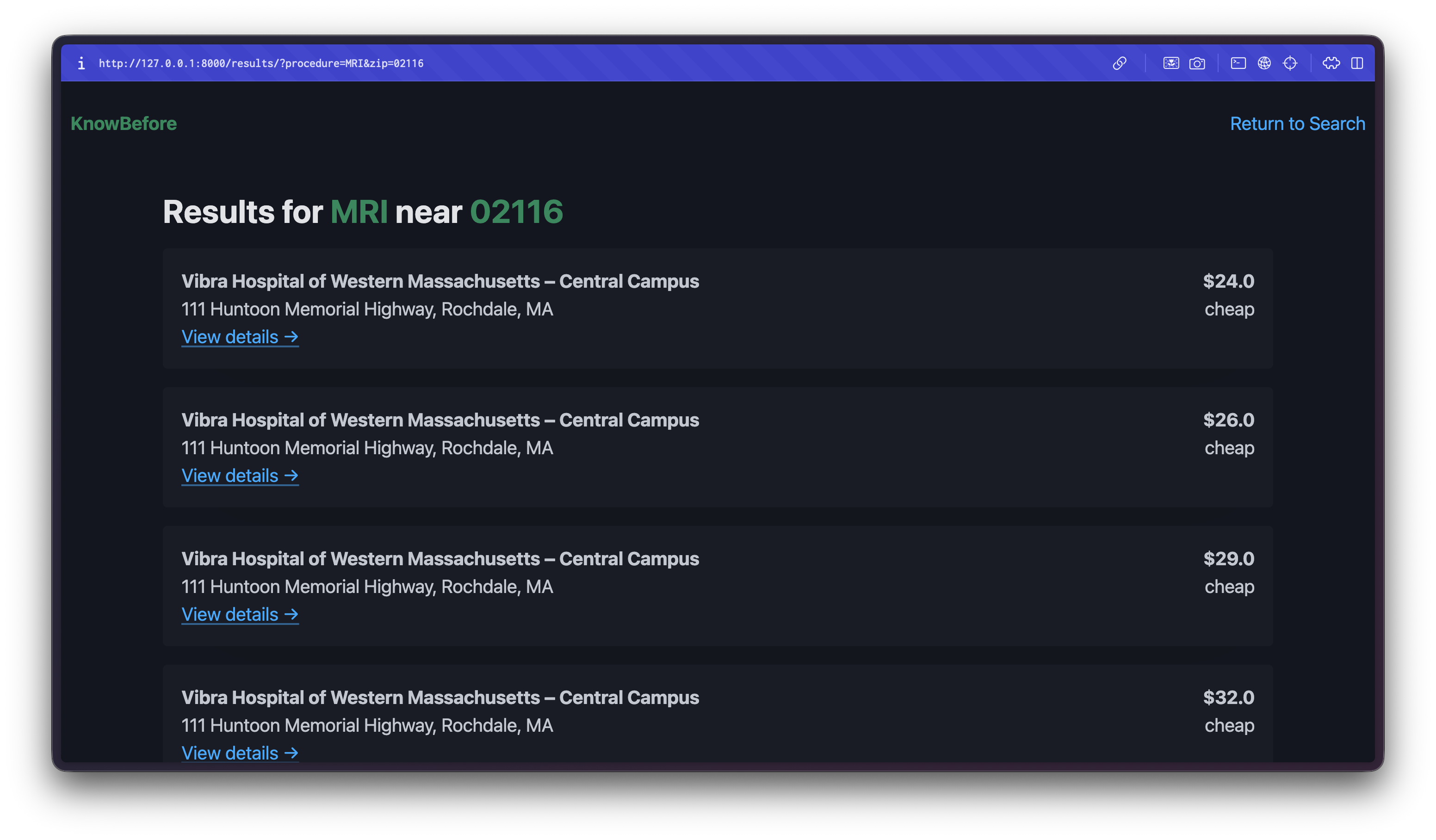This screenshot has width=1436, height=840.
Task: Open View details for the $26.0 result
Action: point(240,476)
